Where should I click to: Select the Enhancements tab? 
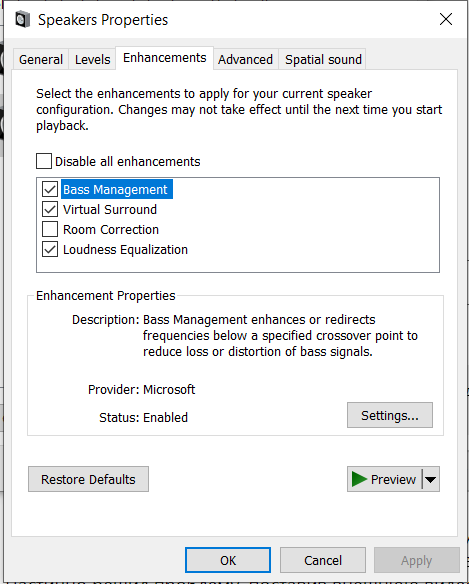[x=164, y=58]
